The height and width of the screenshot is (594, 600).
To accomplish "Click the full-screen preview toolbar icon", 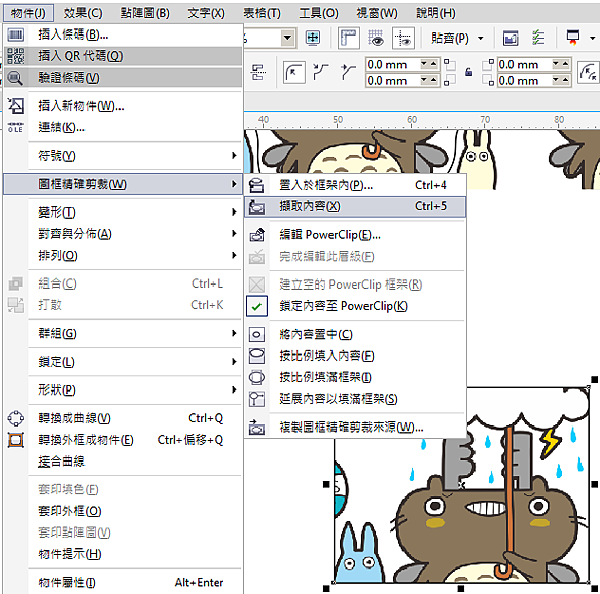I will pyautogui.click(x=510, y=38).
